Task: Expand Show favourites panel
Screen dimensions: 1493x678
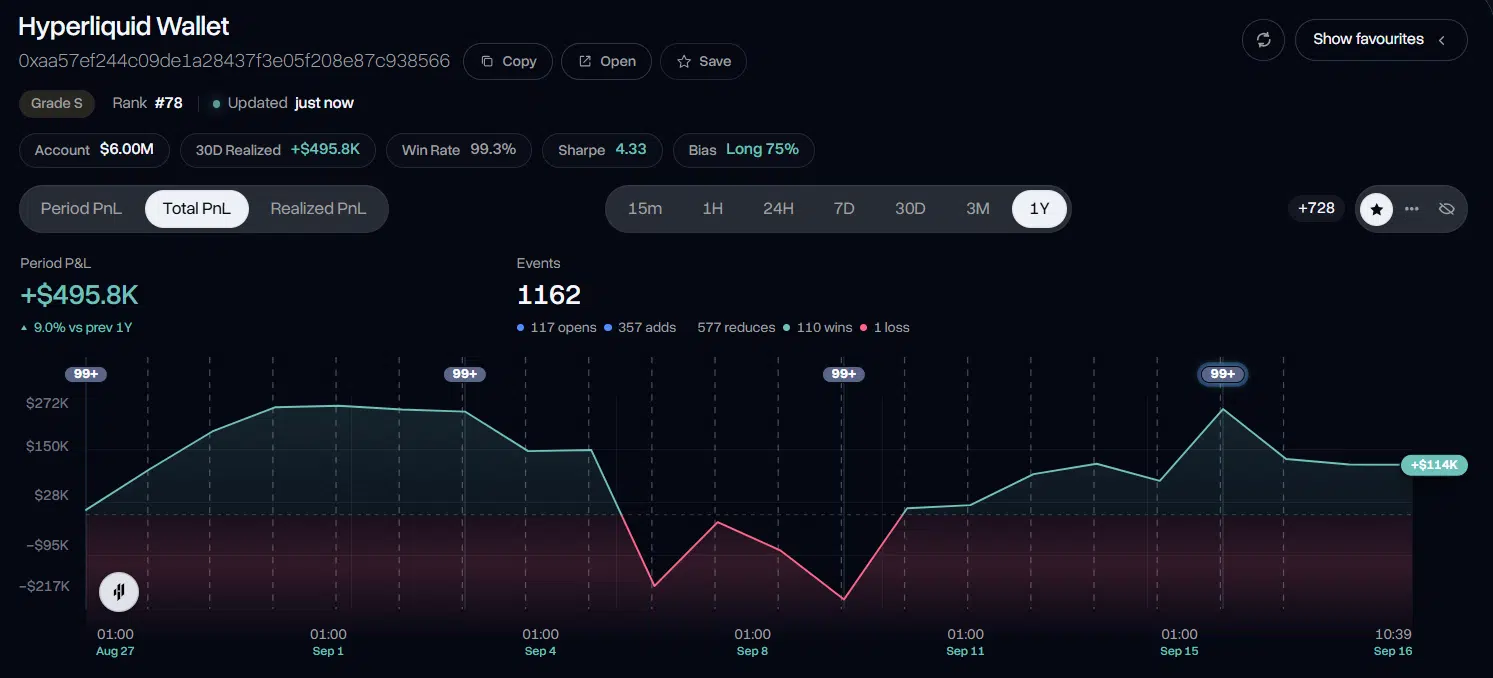Action: [x=1381, y=40]
